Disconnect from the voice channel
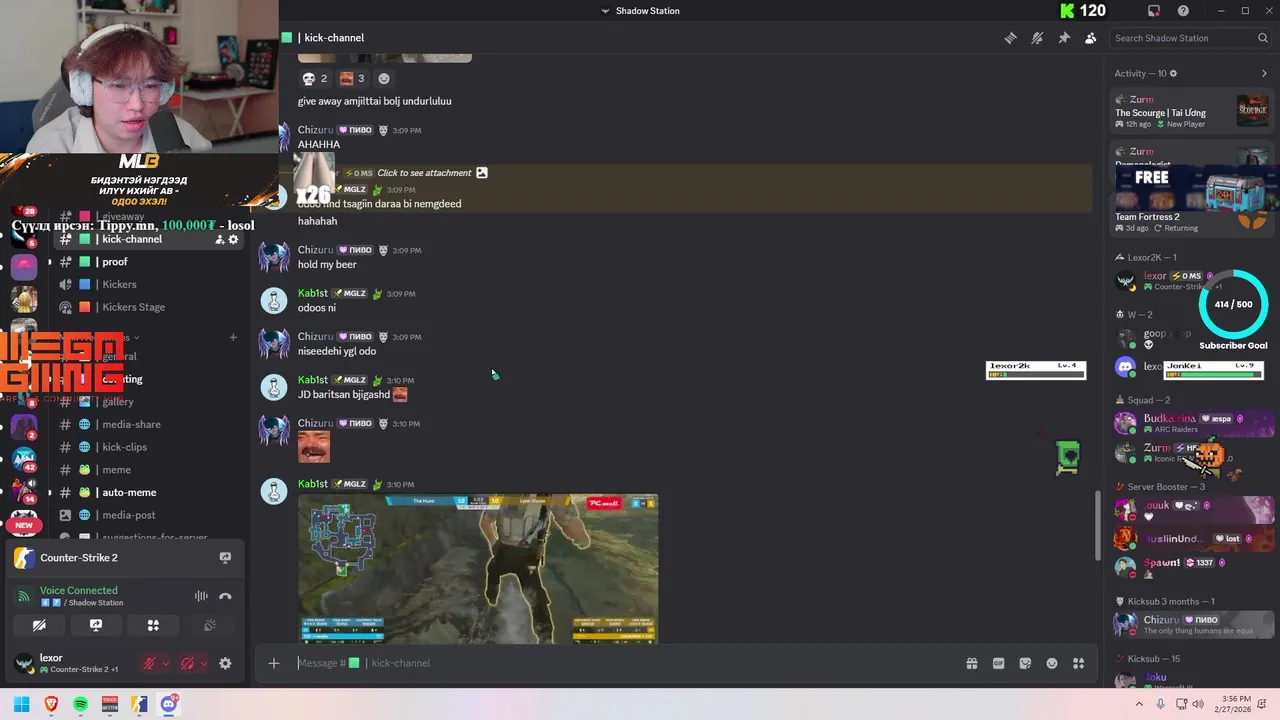This screenshot has height=720, width=1280. [225, 596]
